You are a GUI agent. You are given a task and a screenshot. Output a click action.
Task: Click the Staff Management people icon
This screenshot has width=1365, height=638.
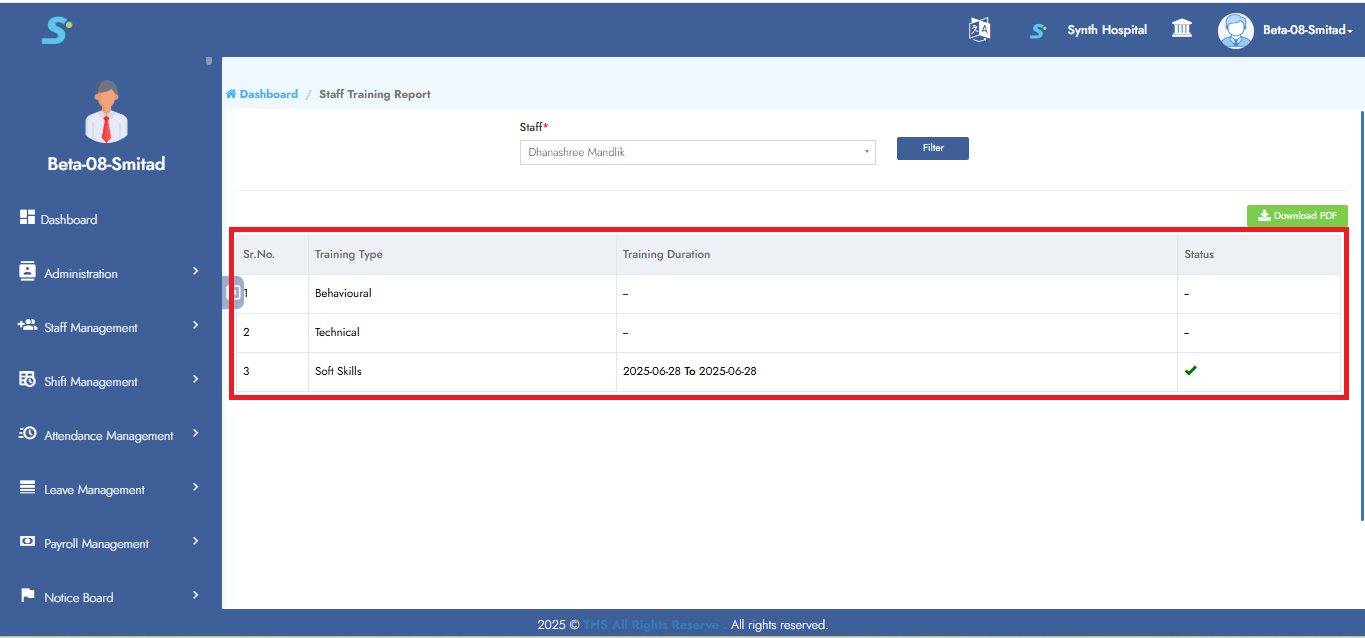pyautogui.click(x=28, y=326)
